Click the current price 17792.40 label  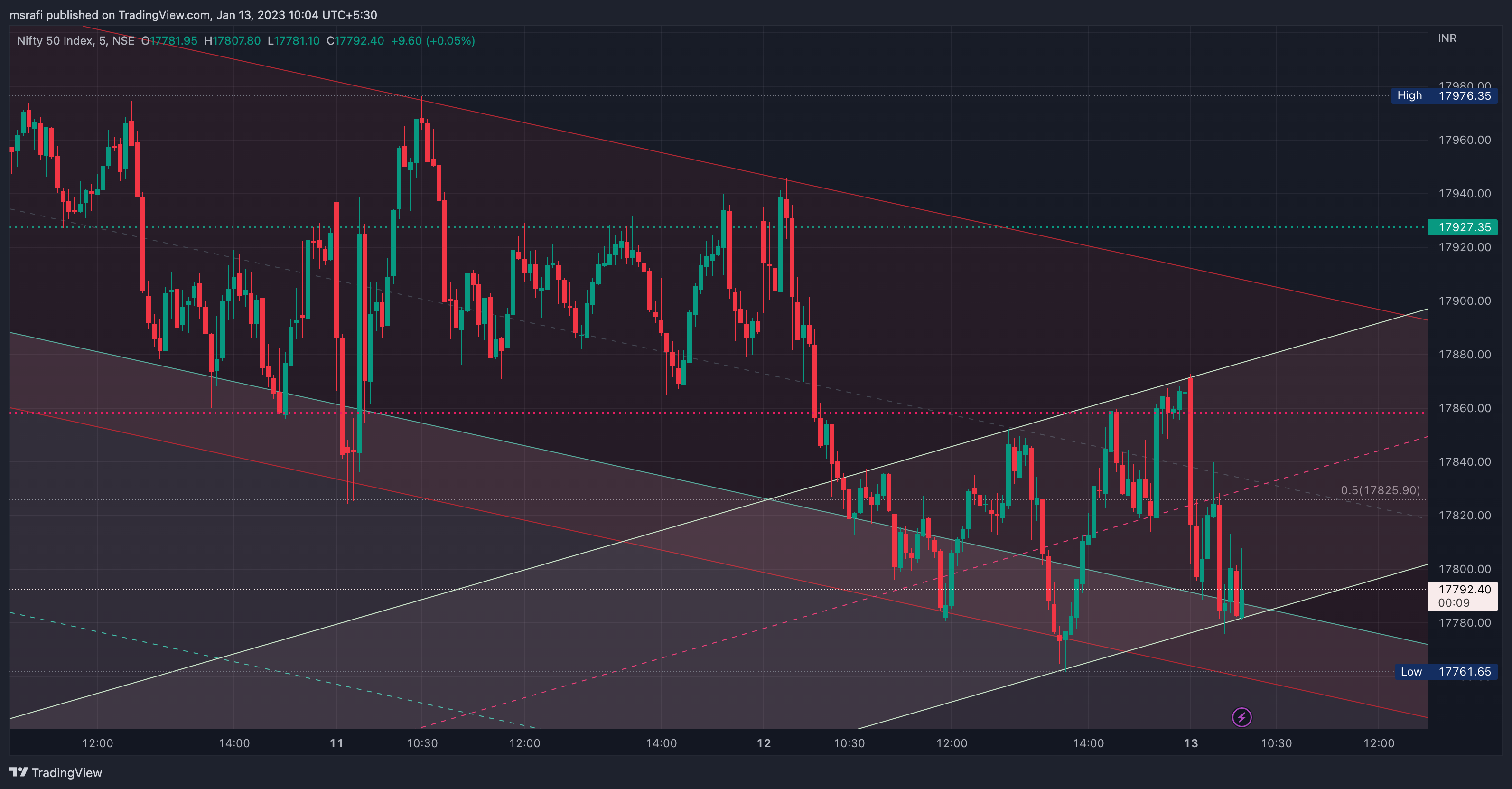1463,596
